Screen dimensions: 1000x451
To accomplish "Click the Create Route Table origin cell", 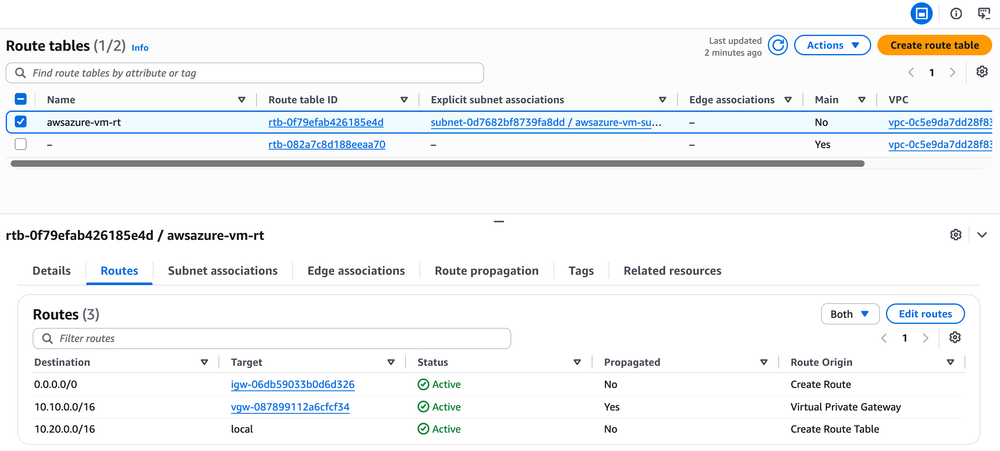I will [x=835, y=429].
